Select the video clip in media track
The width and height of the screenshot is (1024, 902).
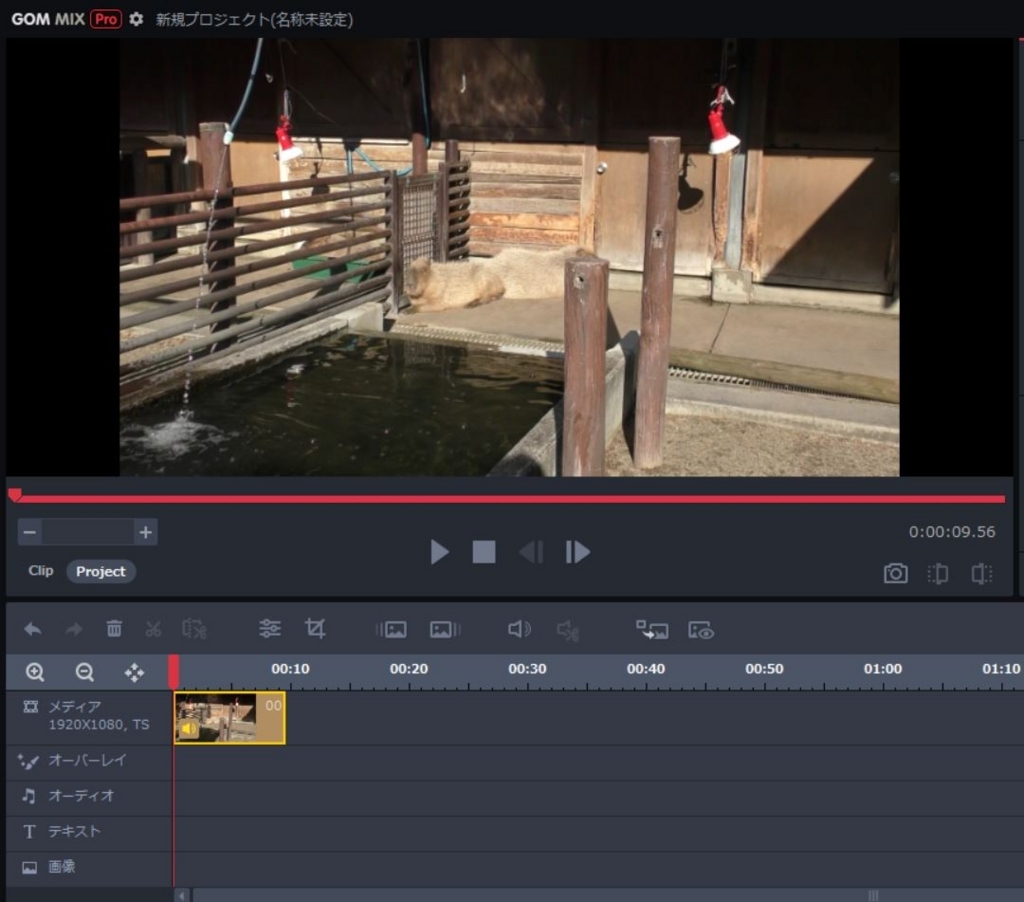point(230,718)
